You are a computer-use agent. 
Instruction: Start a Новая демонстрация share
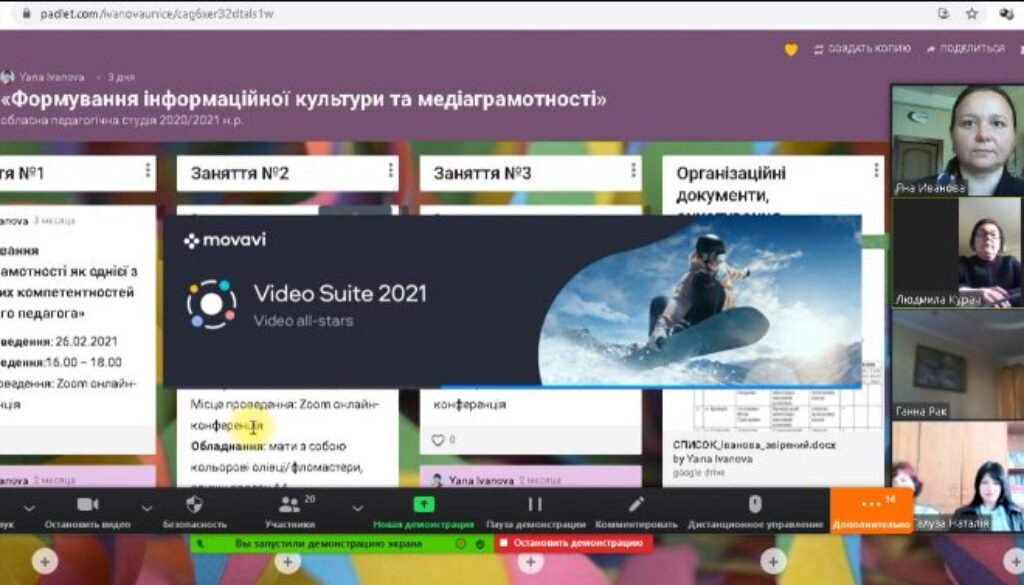[423, 511]
